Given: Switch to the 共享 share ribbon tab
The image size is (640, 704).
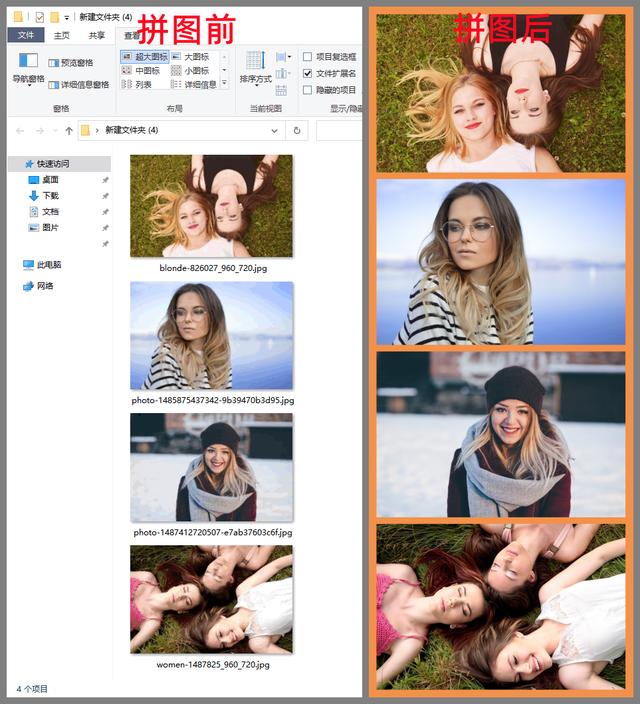Looking at the screenshot, I should pyautogui.click(x=96, y=35).
